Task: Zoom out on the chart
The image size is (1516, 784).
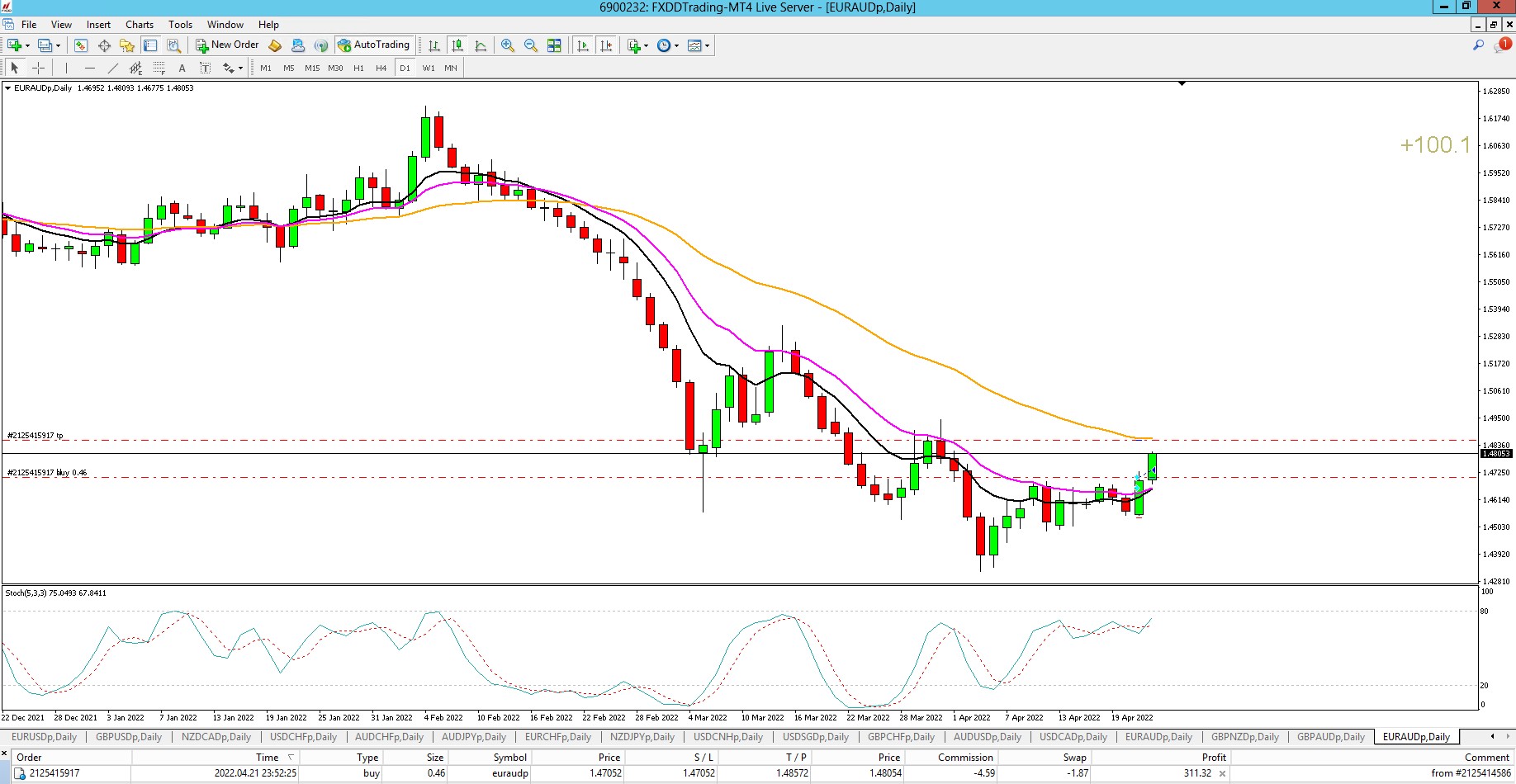Action: click(531, 45)
